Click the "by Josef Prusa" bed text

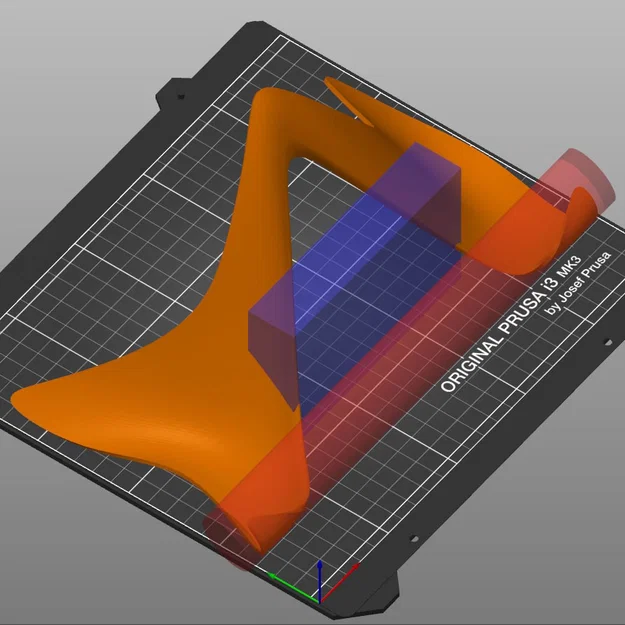pos(578,283)
